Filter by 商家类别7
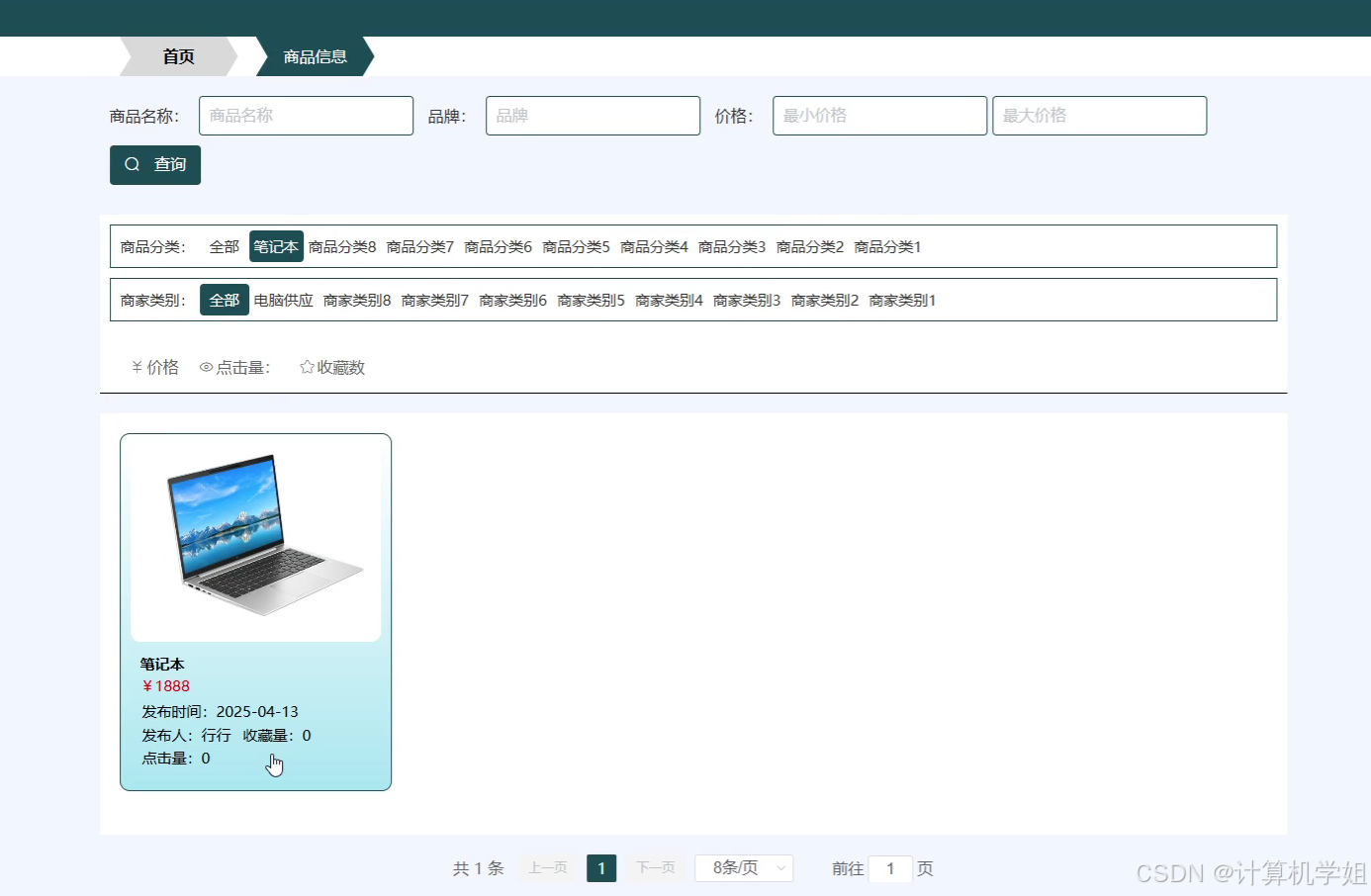This screenshot has width=1371, height=896. click(x=435, y=300)
